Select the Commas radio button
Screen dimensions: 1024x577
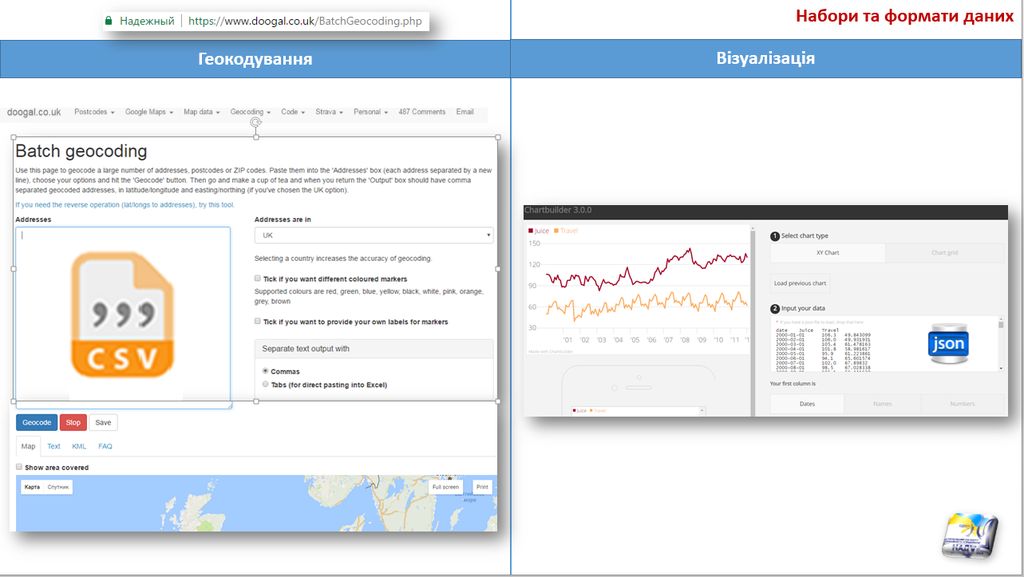(x=265, y=371)
